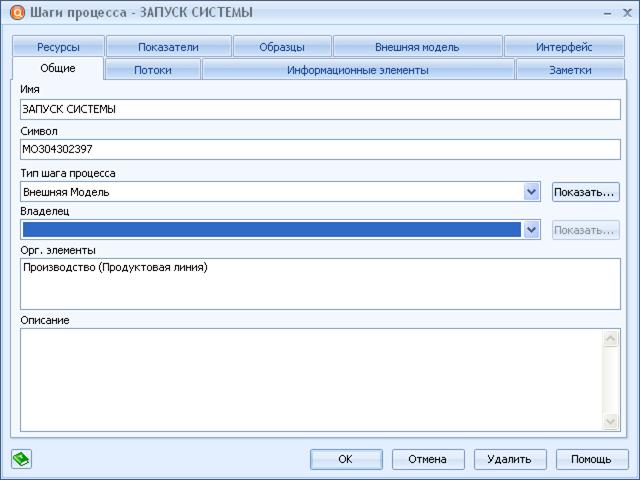Close the Шаги процесса dialog
Viewport: 640px width, 480px height.
pyautogui.click(x=627, y=13)
